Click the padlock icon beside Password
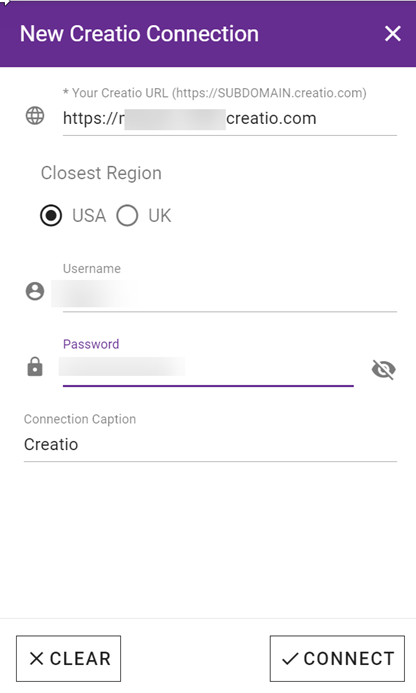 pyautogui.click(x=35, y=367)
